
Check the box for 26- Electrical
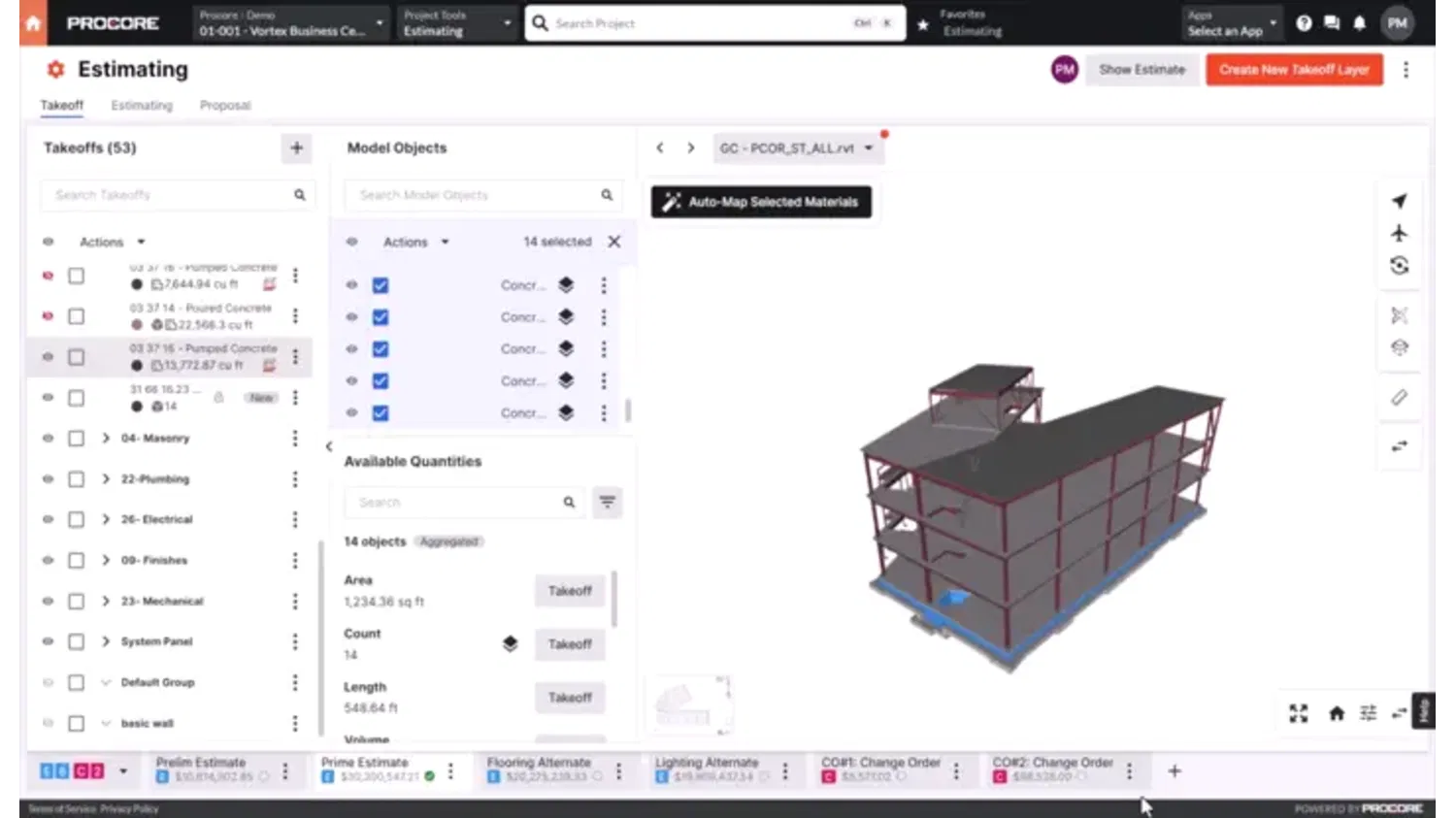(77, 520)
